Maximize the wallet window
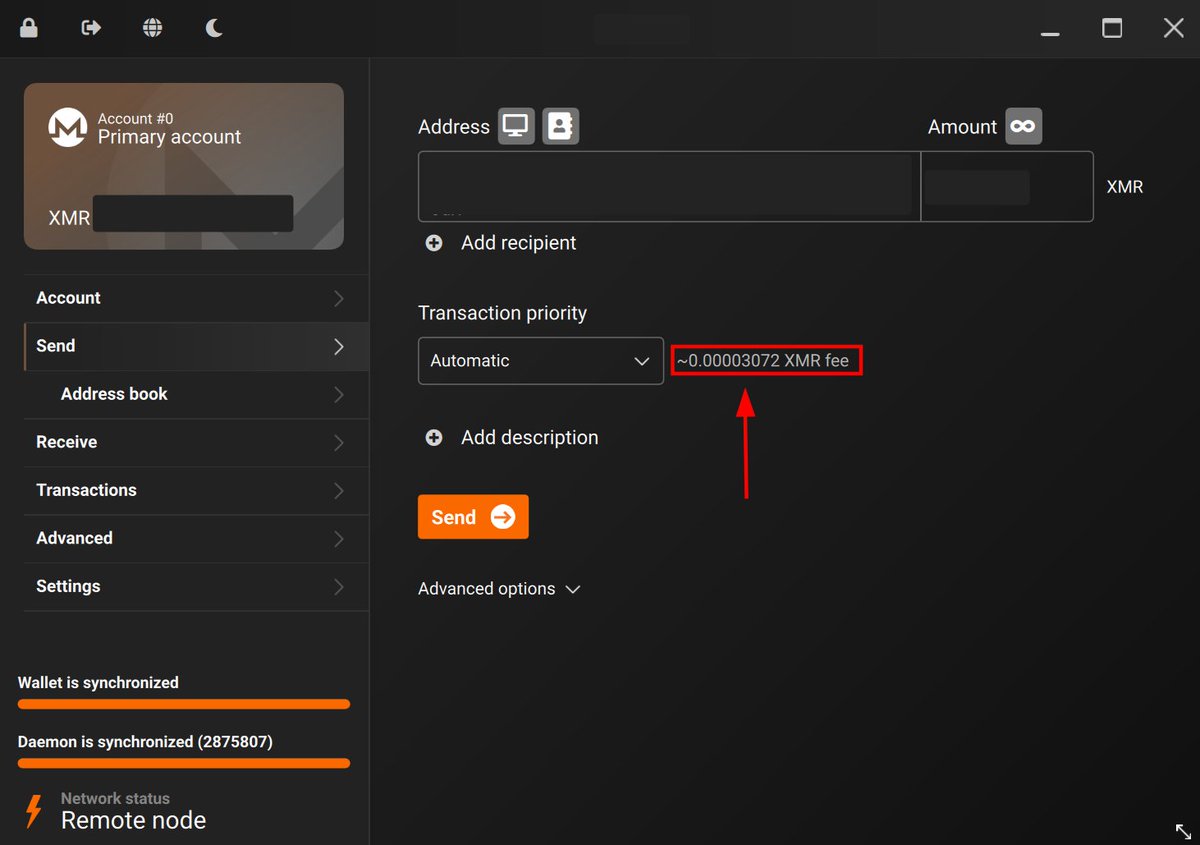1200x845 pixels. [x=1112, y=28]
